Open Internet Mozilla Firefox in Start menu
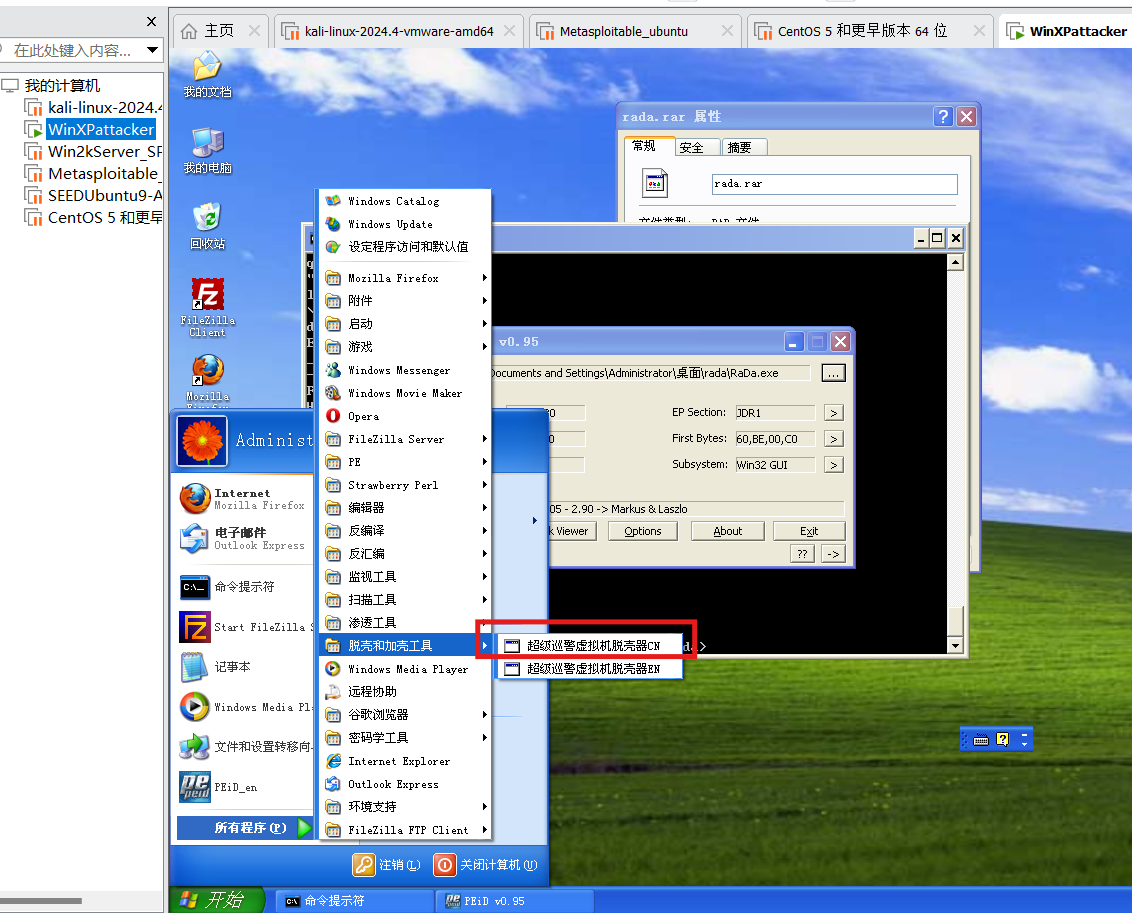Viewport: 1132px width, 913px height. (x=243, y=499)
